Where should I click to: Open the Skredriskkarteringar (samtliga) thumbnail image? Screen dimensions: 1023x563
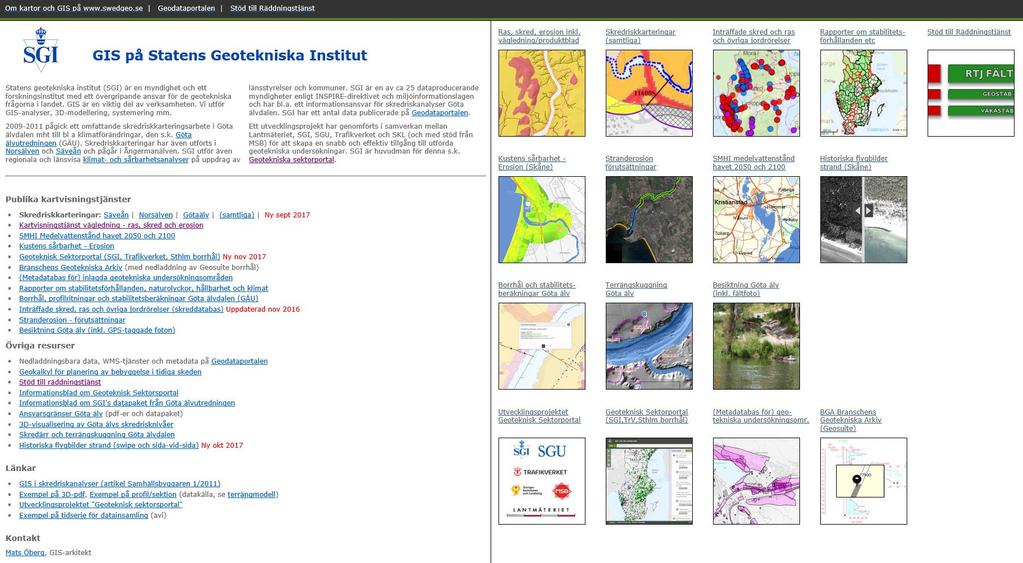coord(649,93)
